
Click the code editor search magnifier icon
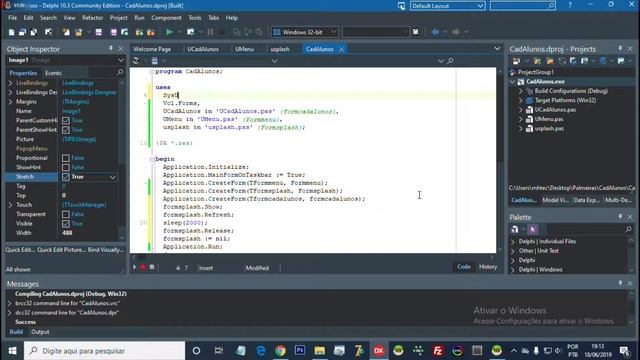pos(450,61)
